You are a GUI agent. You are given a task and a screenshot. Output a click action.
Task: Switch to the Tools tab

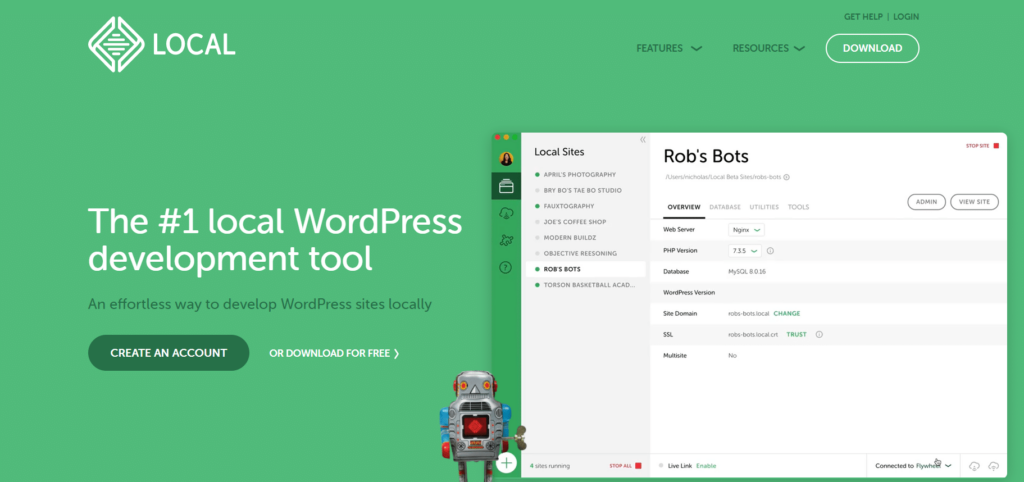[799, 207]
